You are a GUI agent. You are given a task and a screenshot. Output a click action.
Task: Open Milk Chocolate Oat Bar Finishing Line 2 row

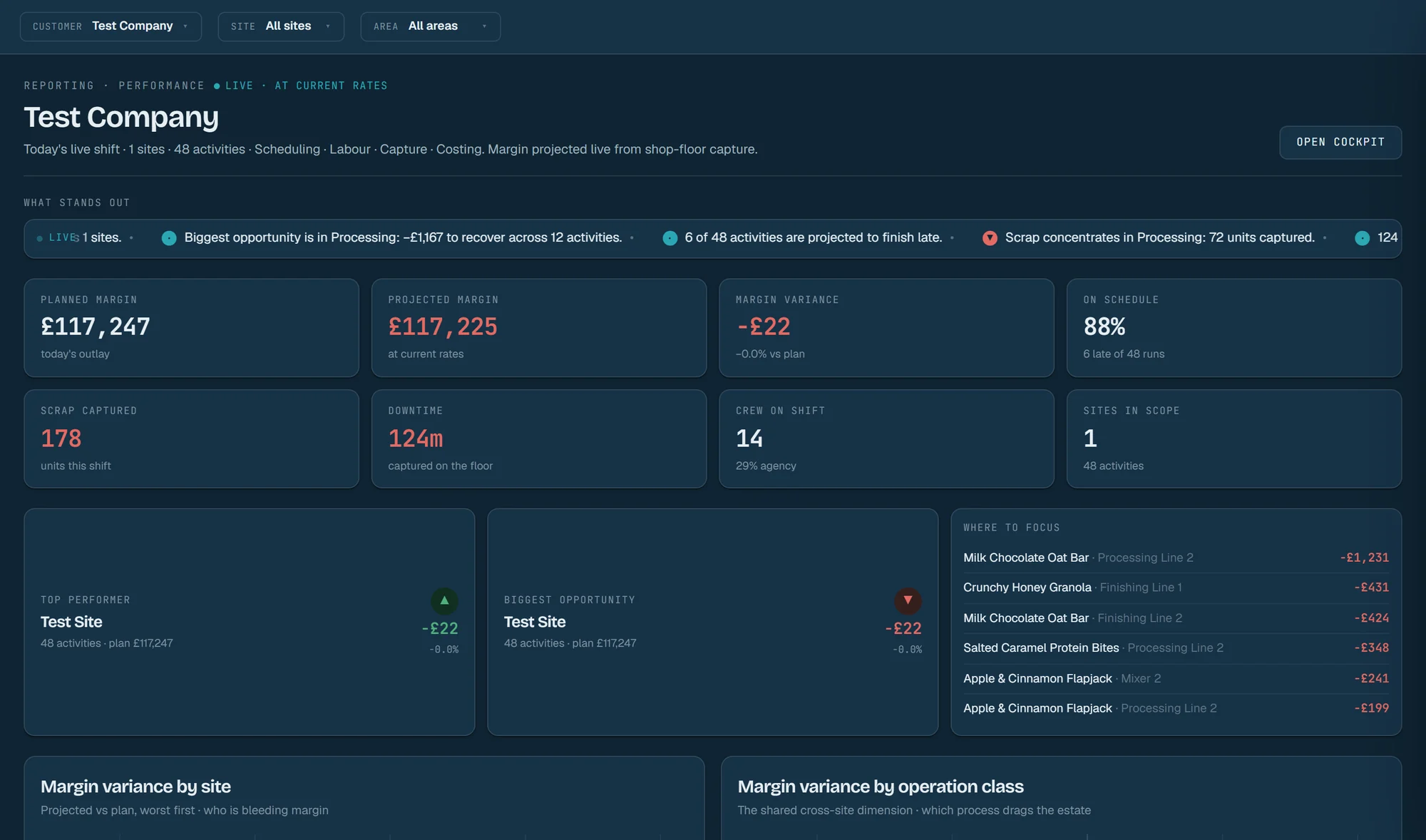pos(1176,618)
